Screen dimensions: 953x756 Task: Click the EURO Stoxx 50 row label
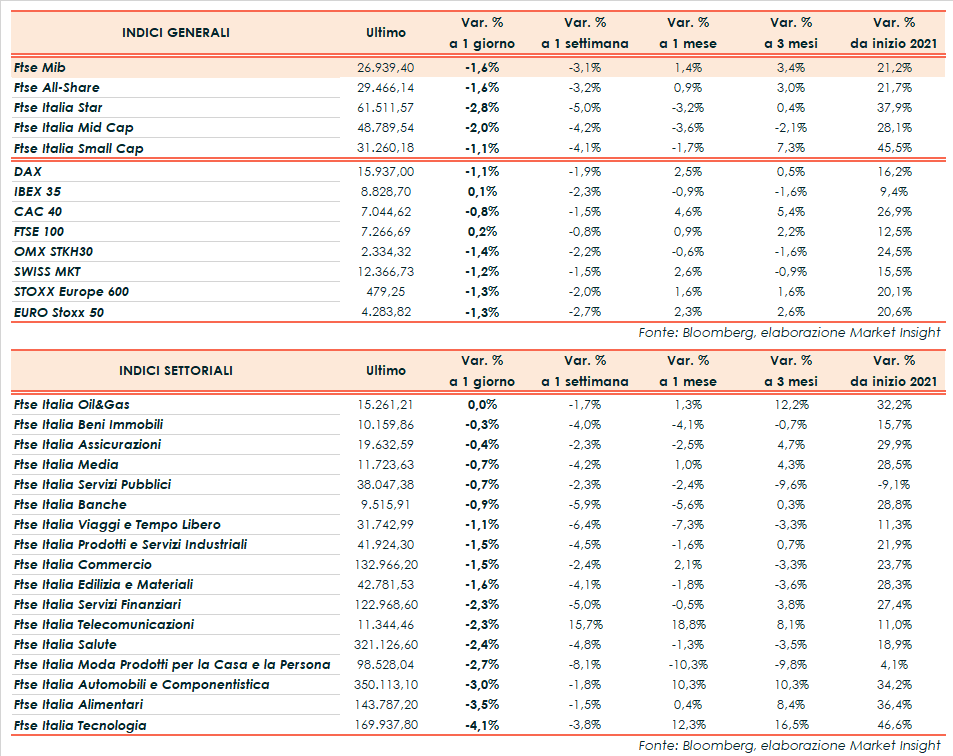point(59,312)
